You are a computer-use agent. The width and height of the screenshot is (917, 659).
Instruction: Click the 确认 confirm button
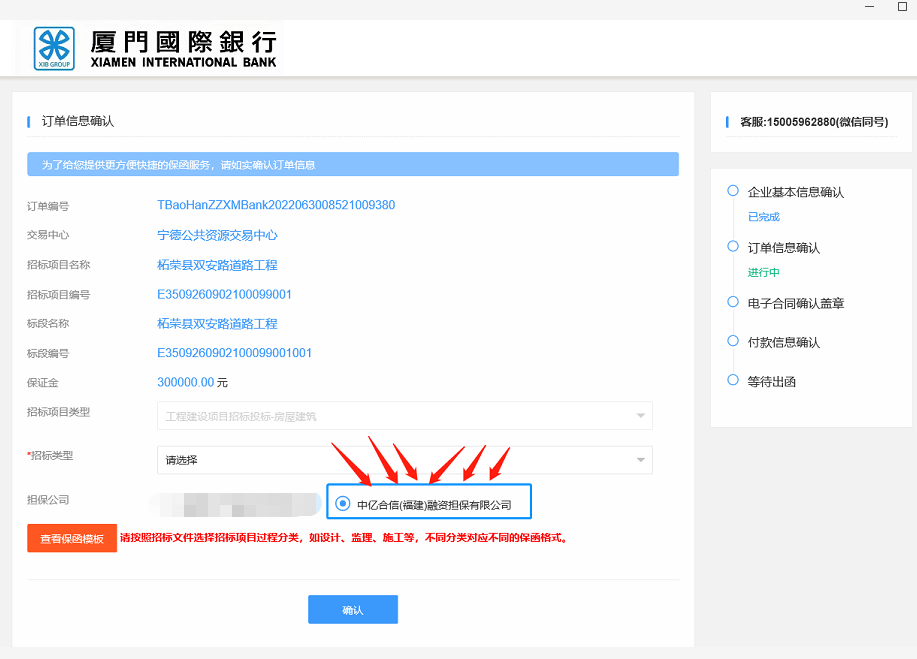click(352, 609)
